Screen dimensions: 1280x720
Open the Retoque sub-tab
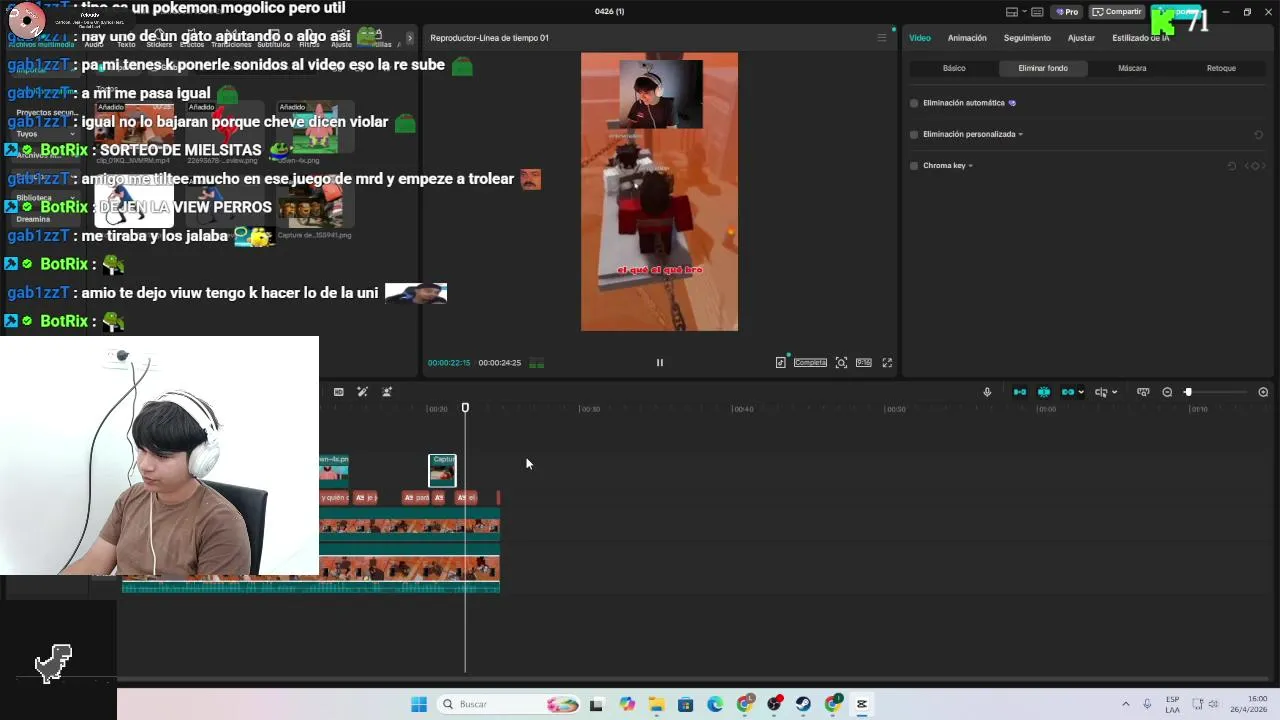pos(1221,68)
